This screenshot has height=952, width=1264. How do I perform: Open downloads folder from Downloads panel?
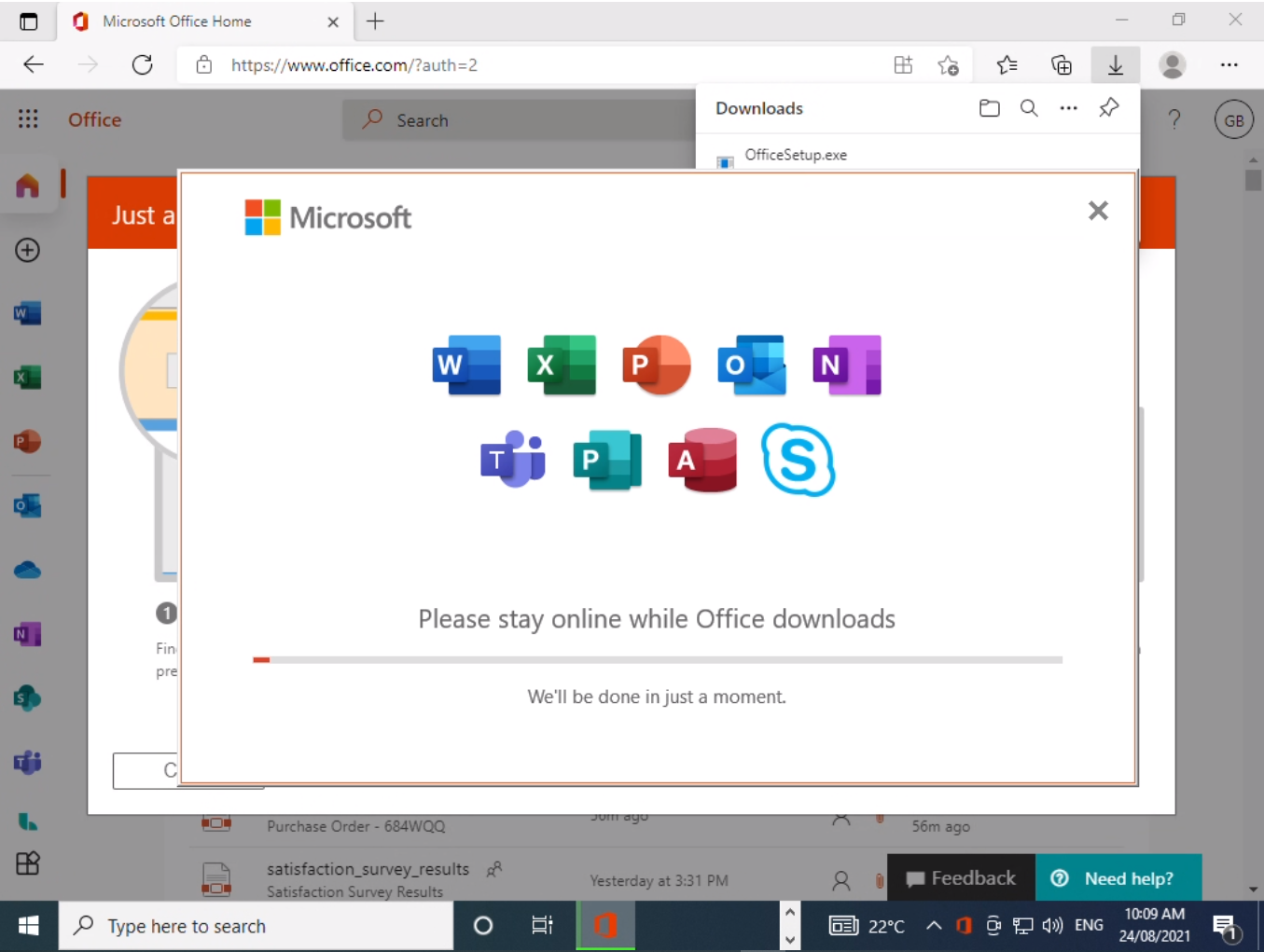click(990, 108)
